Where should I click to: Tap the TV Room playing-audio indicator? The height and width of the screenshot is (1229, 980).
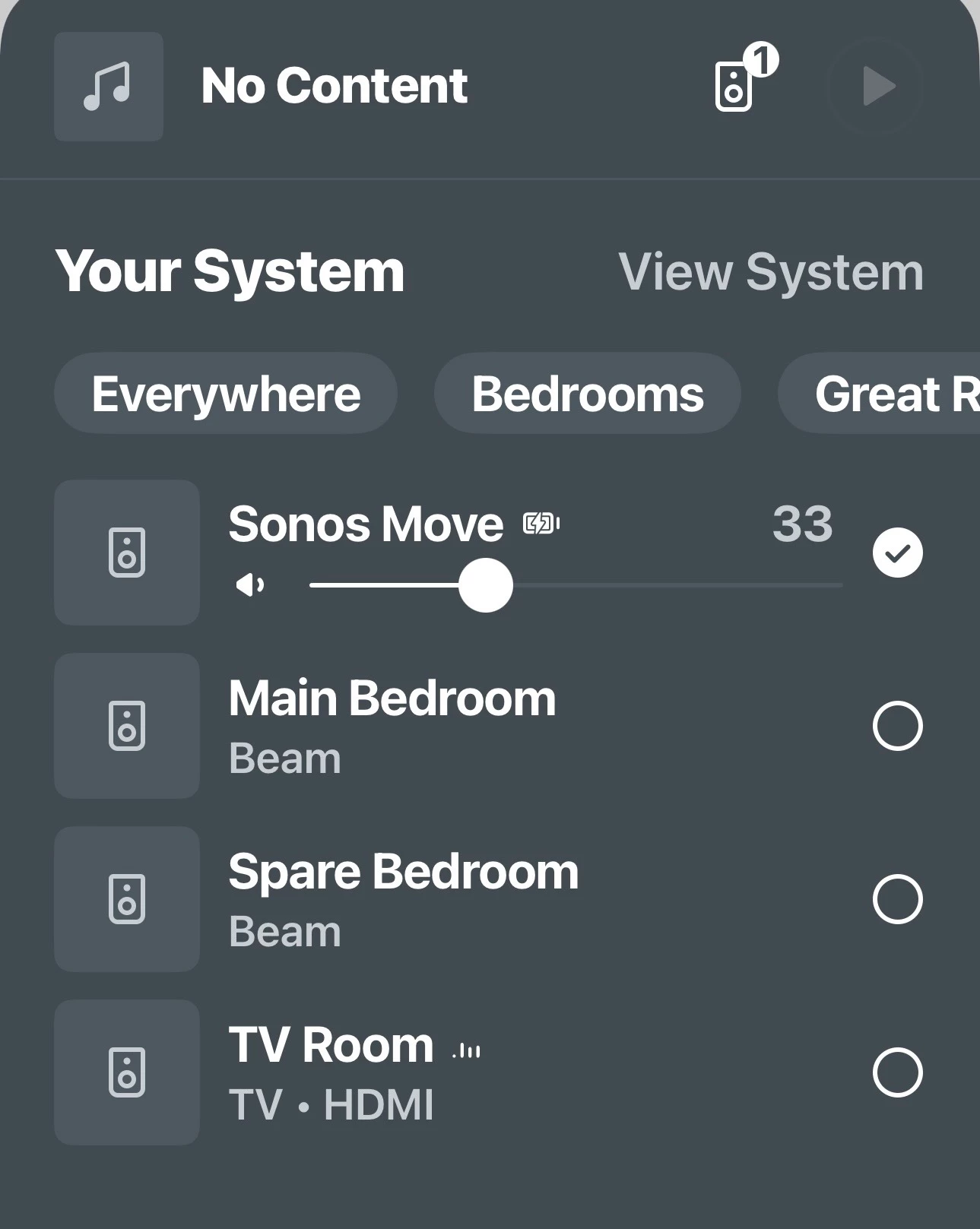(x=466, y=1051)
